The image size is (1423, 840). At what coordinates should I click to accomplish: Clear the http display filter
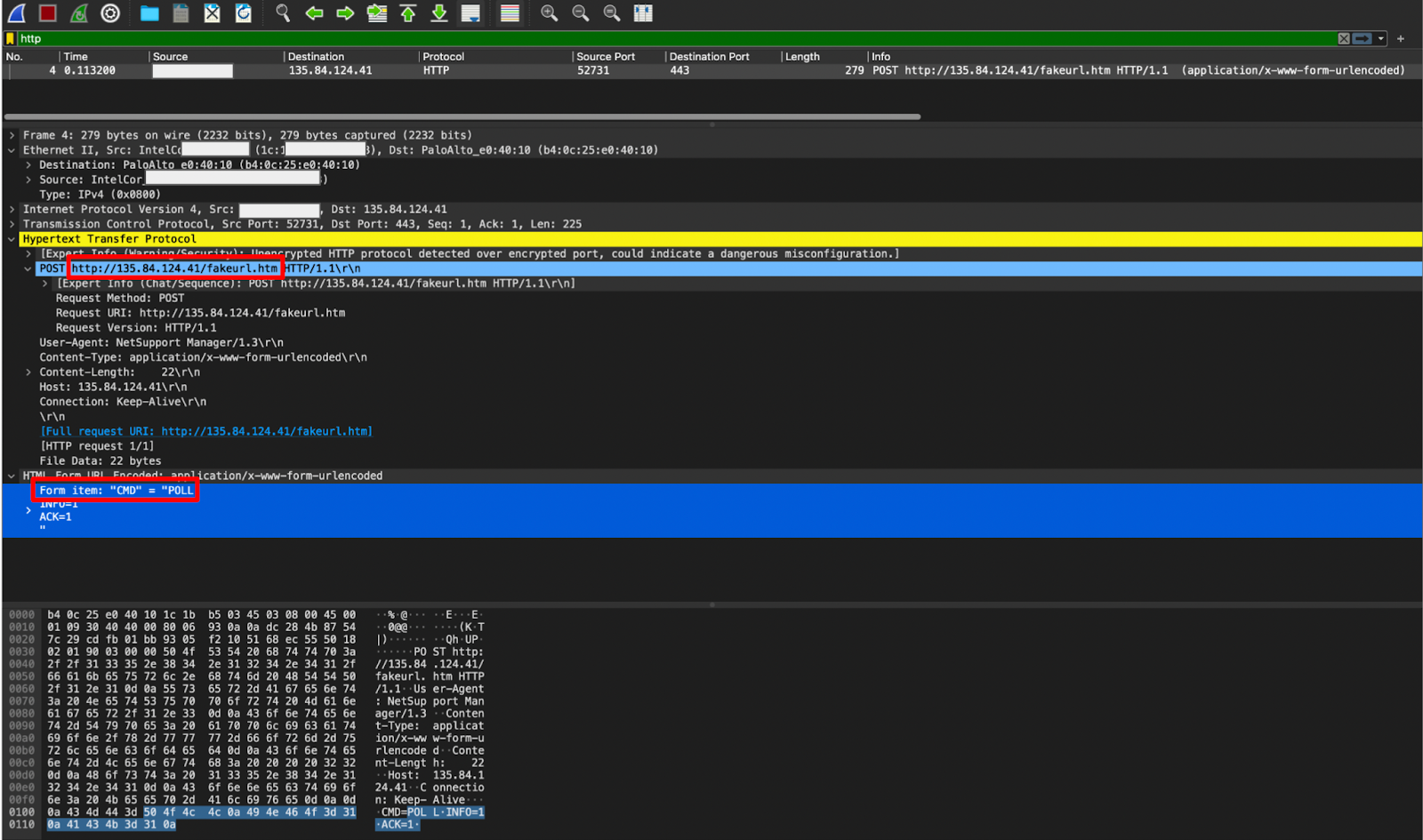coord(1344,38)
